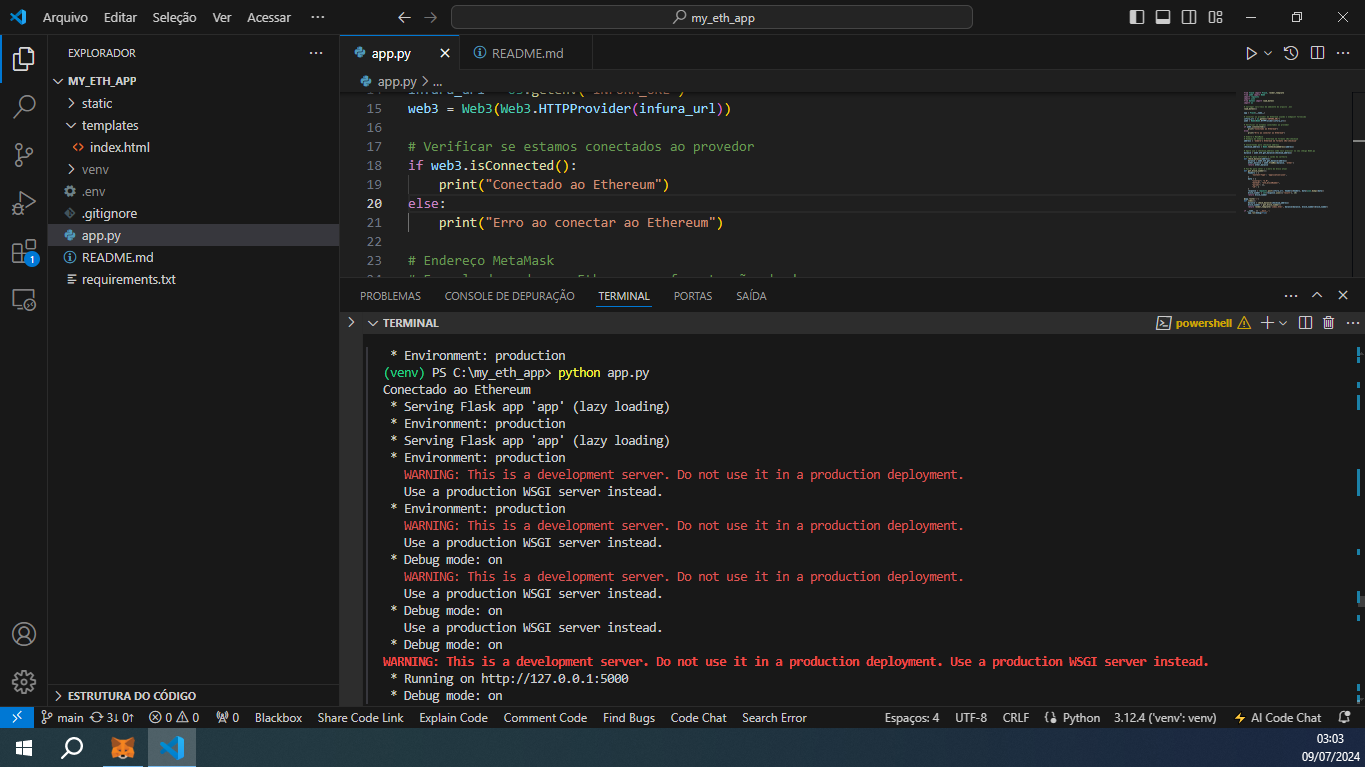Split the editor to the right
This screenshot has width=1365, height=767.
1317,53
